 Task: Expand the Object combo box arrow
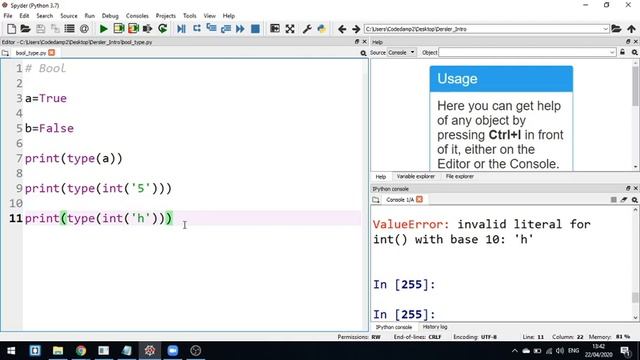611,52
